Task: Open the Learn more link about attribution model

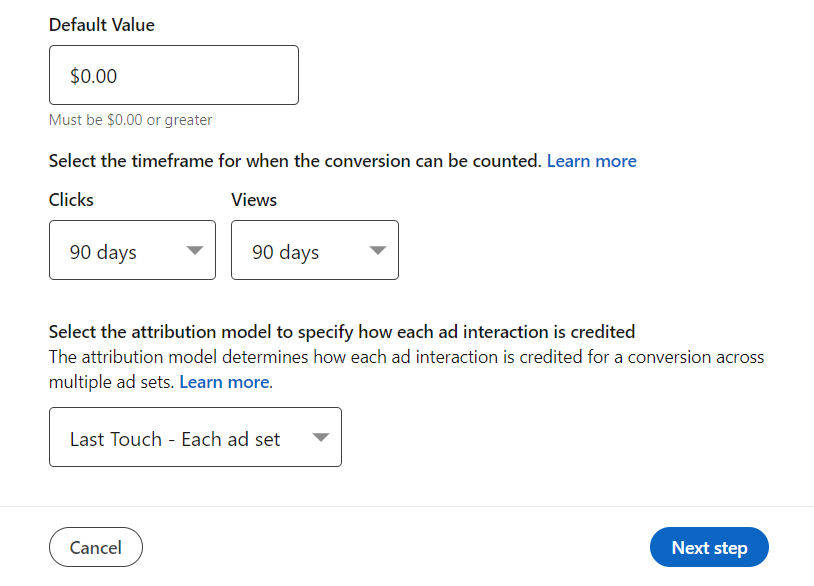Action: coord(224,382)
